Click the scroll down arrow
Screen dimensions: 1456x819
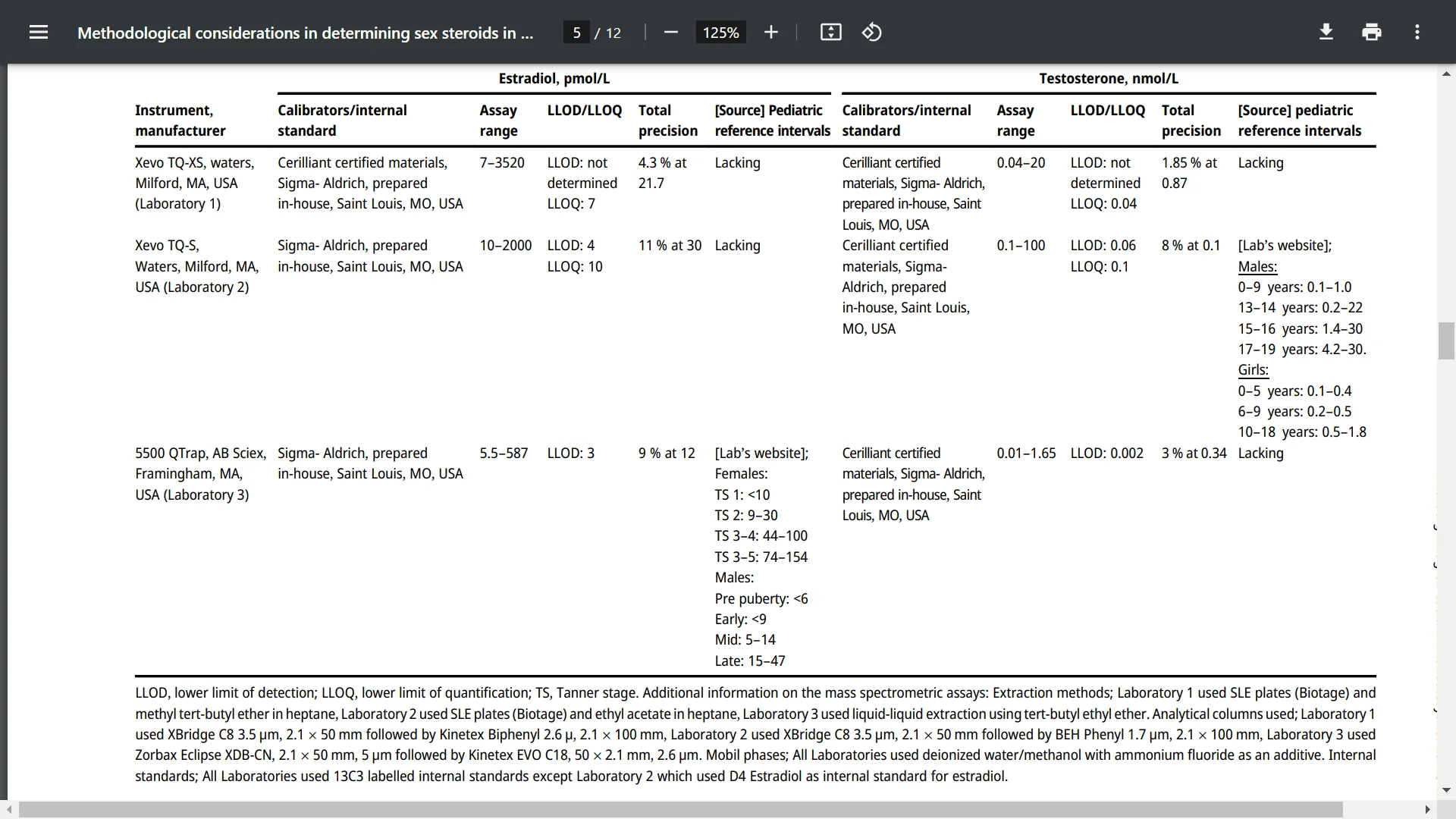1446,790
